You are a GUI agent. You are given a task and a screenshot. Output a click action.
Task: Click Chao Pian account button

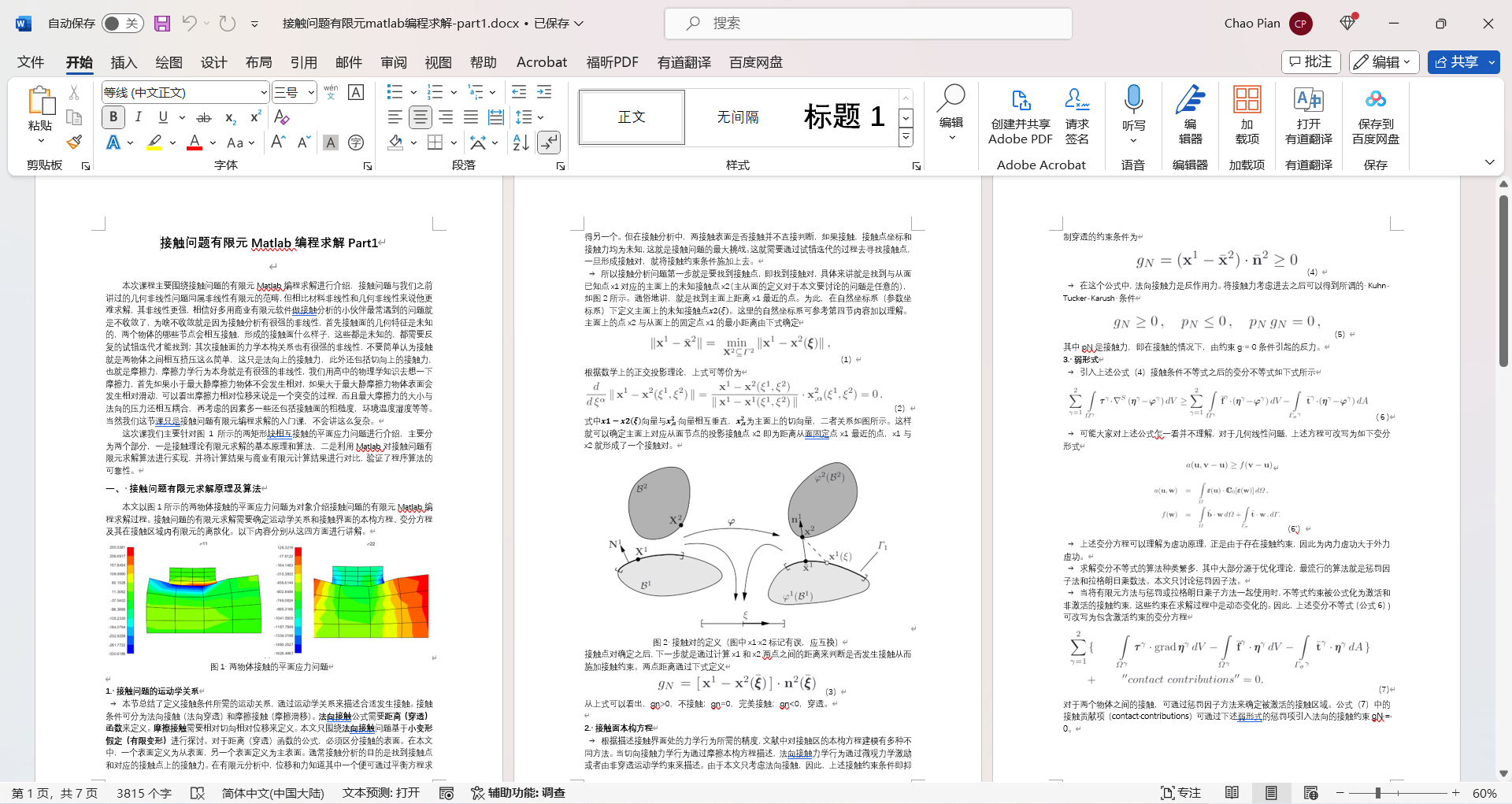tap(1268, 24)
